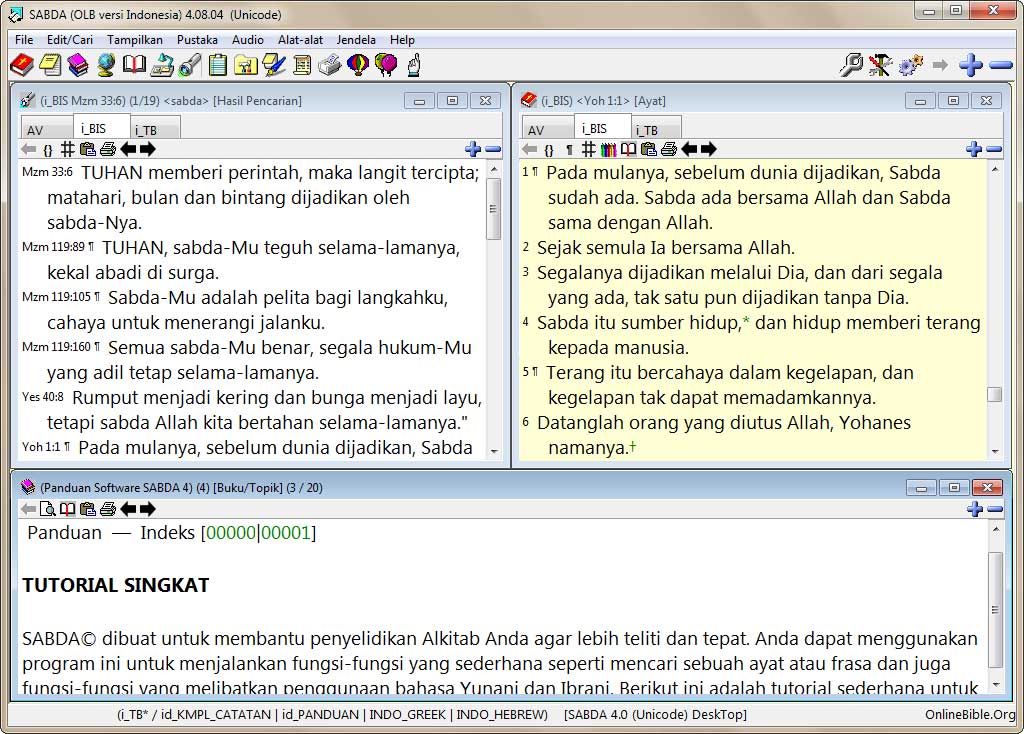Viewport: 1024px width, 734px height.
Task: Open the Jendela menu
Action: click(356, 40)
